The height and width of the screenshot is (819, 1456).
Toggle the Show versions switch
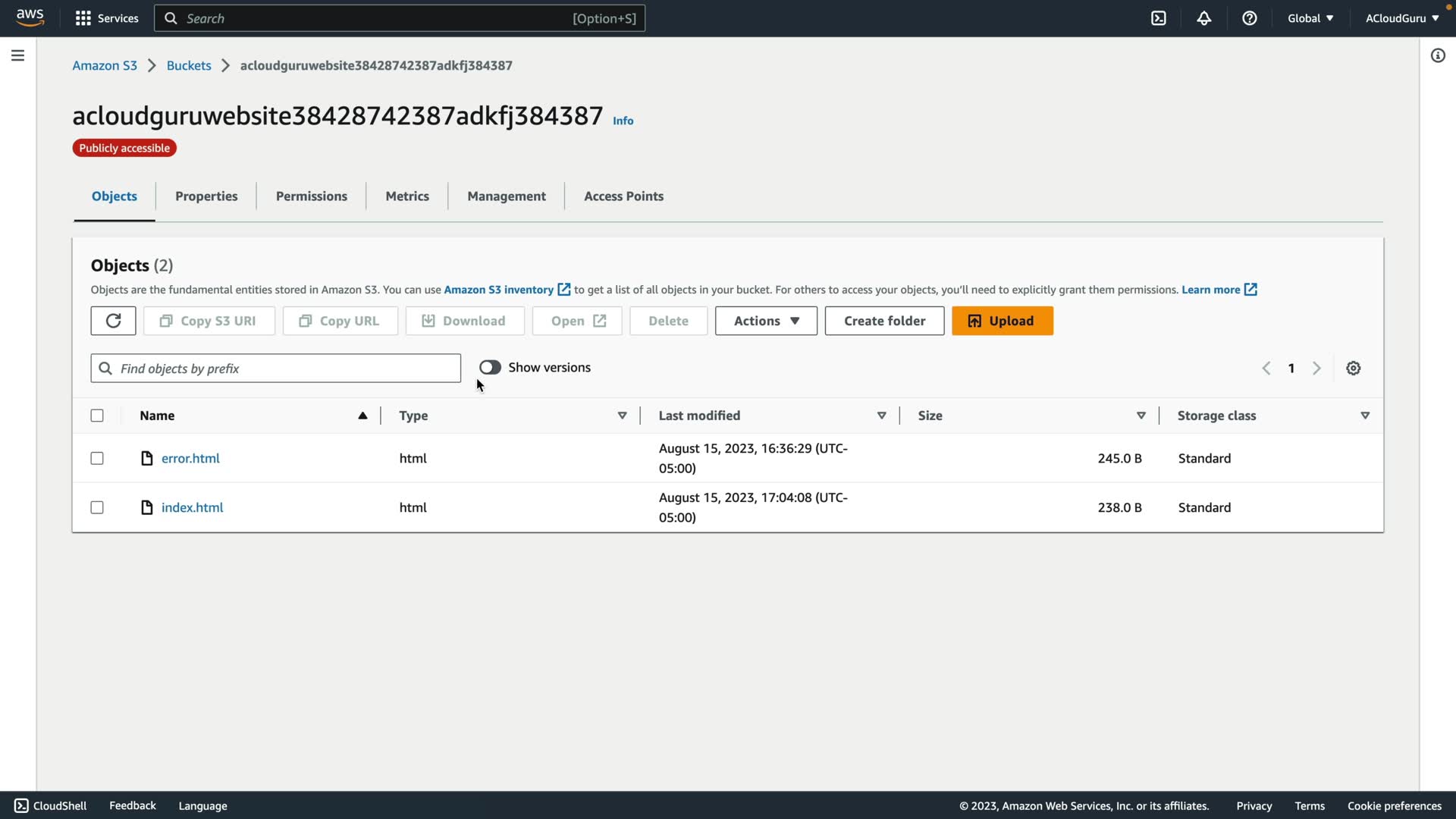(490, 368)
